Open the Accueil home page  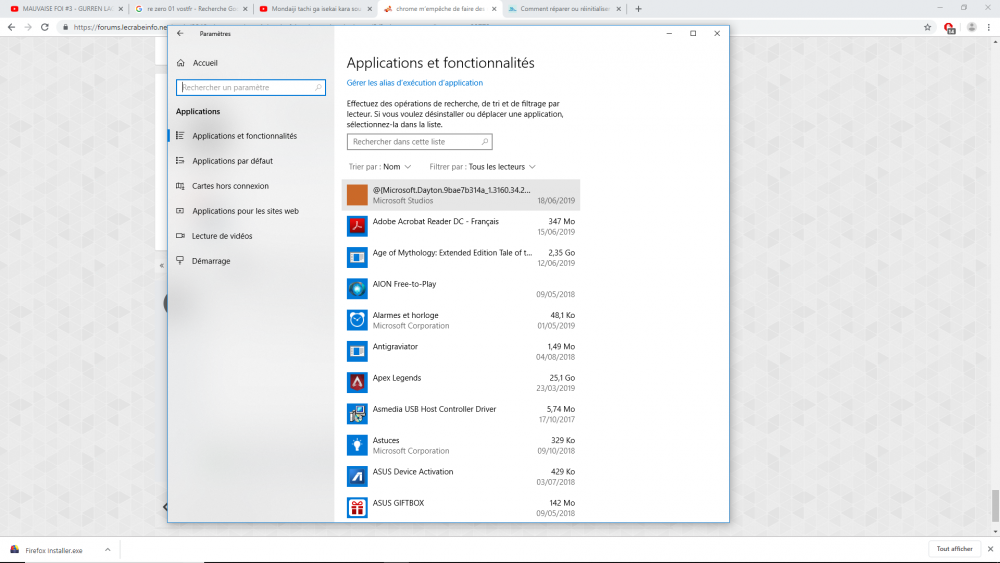coord(204,62)
